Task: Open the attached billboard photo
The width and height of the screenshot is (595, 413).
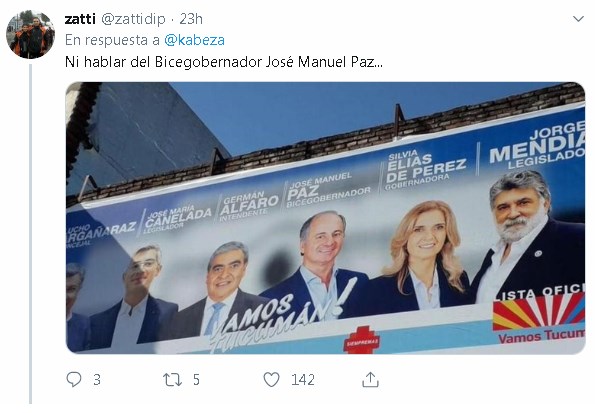Action: [325, 218]
